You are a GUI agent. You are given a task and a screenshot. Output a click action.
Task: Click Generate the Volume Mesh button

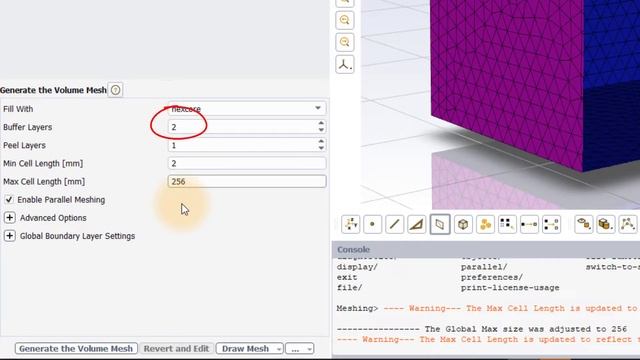point(76,349)
